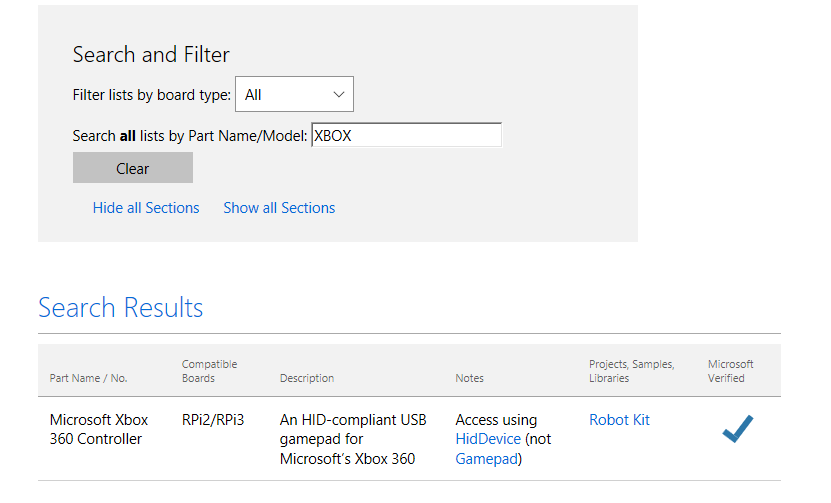This screenshot has height=503, width=831.
Task: Click the Search Results heading
Action: 121,307
